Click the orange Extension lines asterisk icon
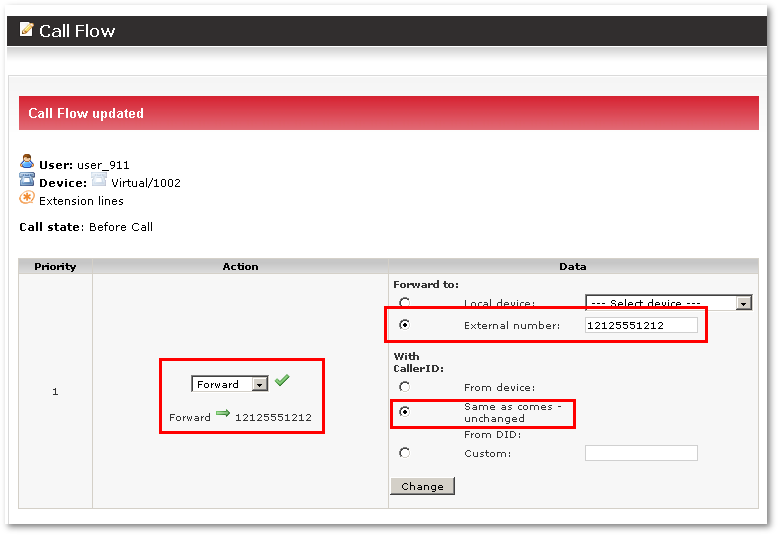The height and width of the screenshot is (535, 778). pyautogui.click(x=27, y=198)
